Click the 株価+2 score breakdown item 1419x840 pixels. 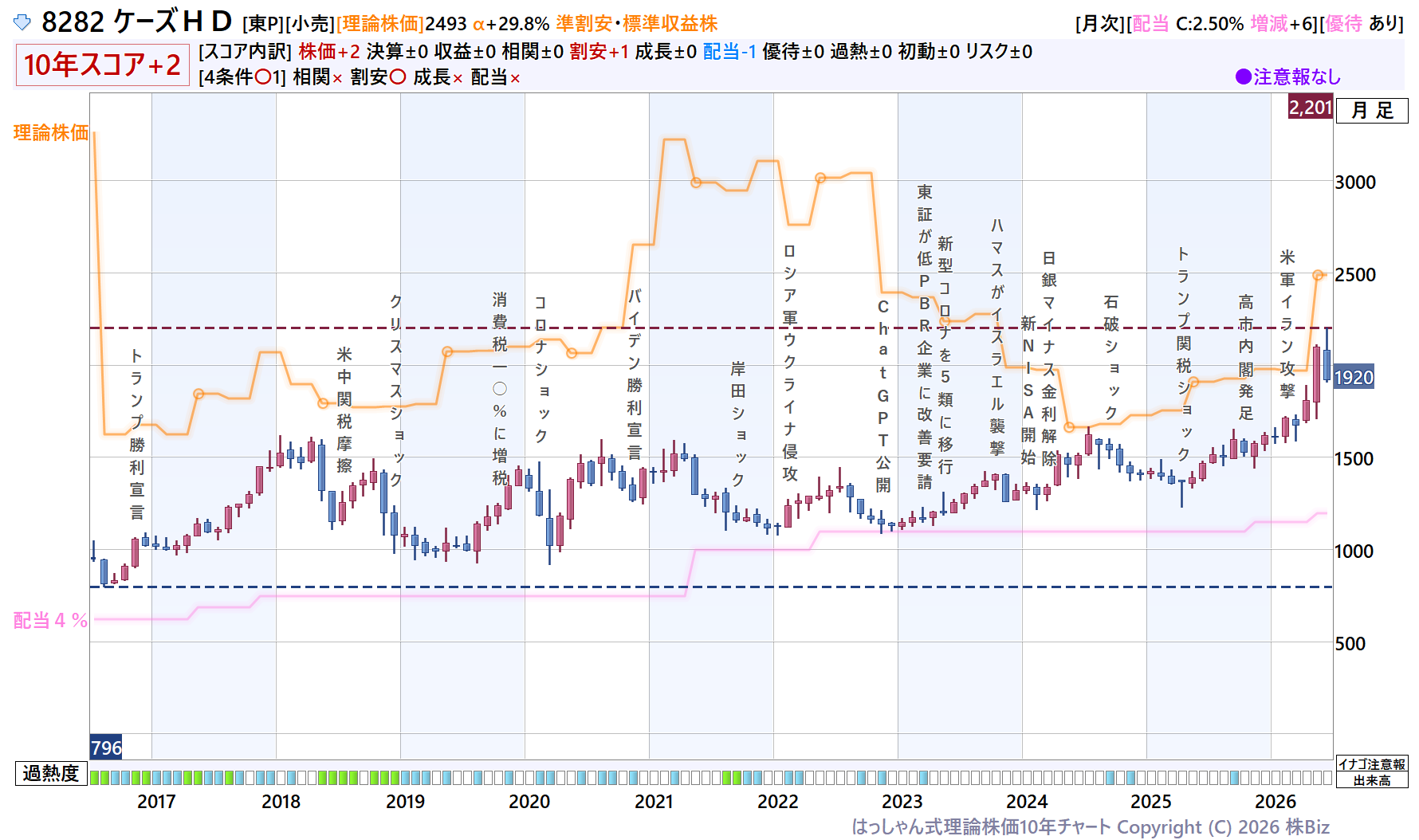click(329, 52)
